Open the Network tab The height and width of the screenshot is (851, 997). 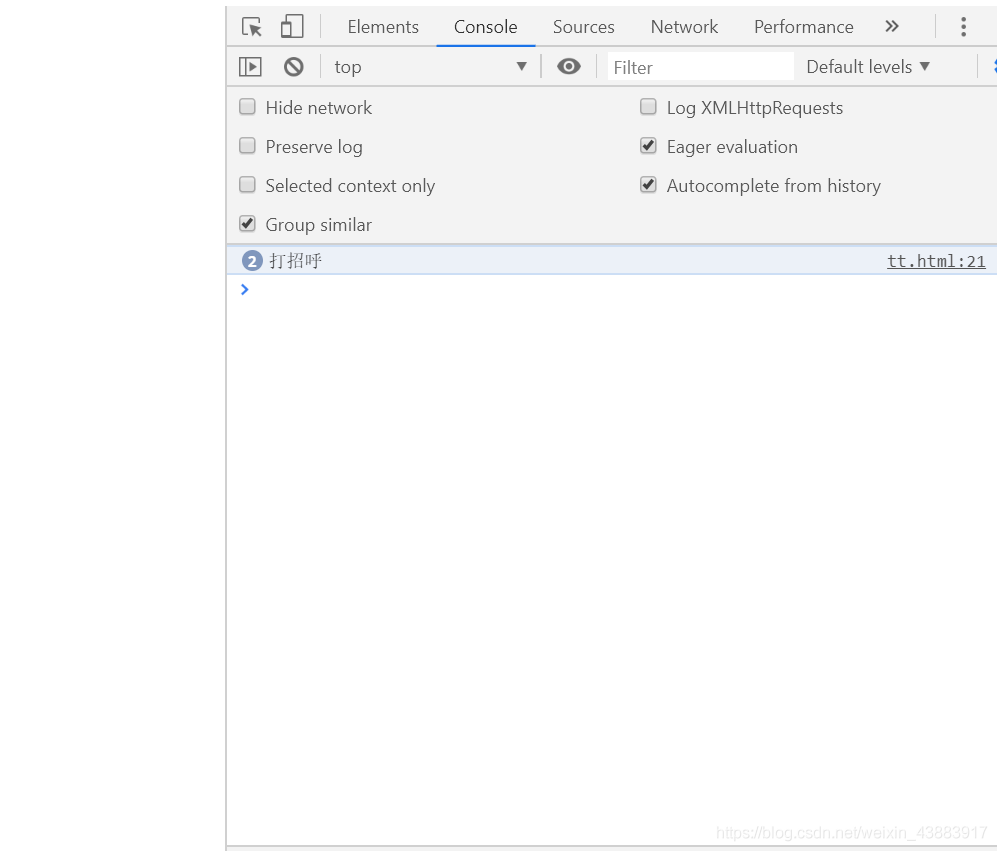684,27
